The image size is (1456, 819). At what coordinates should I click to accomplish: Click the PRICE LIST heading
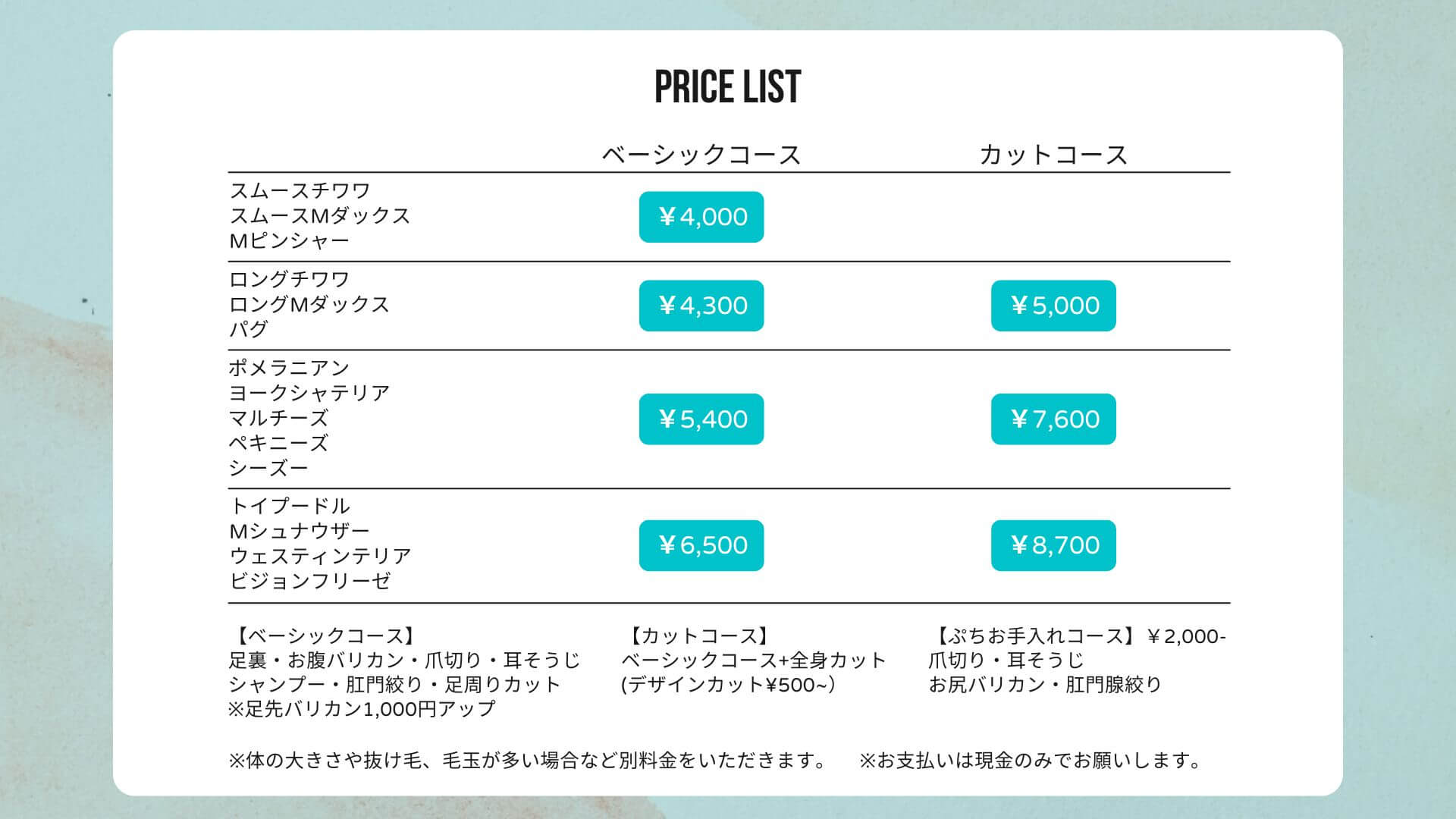728,86
